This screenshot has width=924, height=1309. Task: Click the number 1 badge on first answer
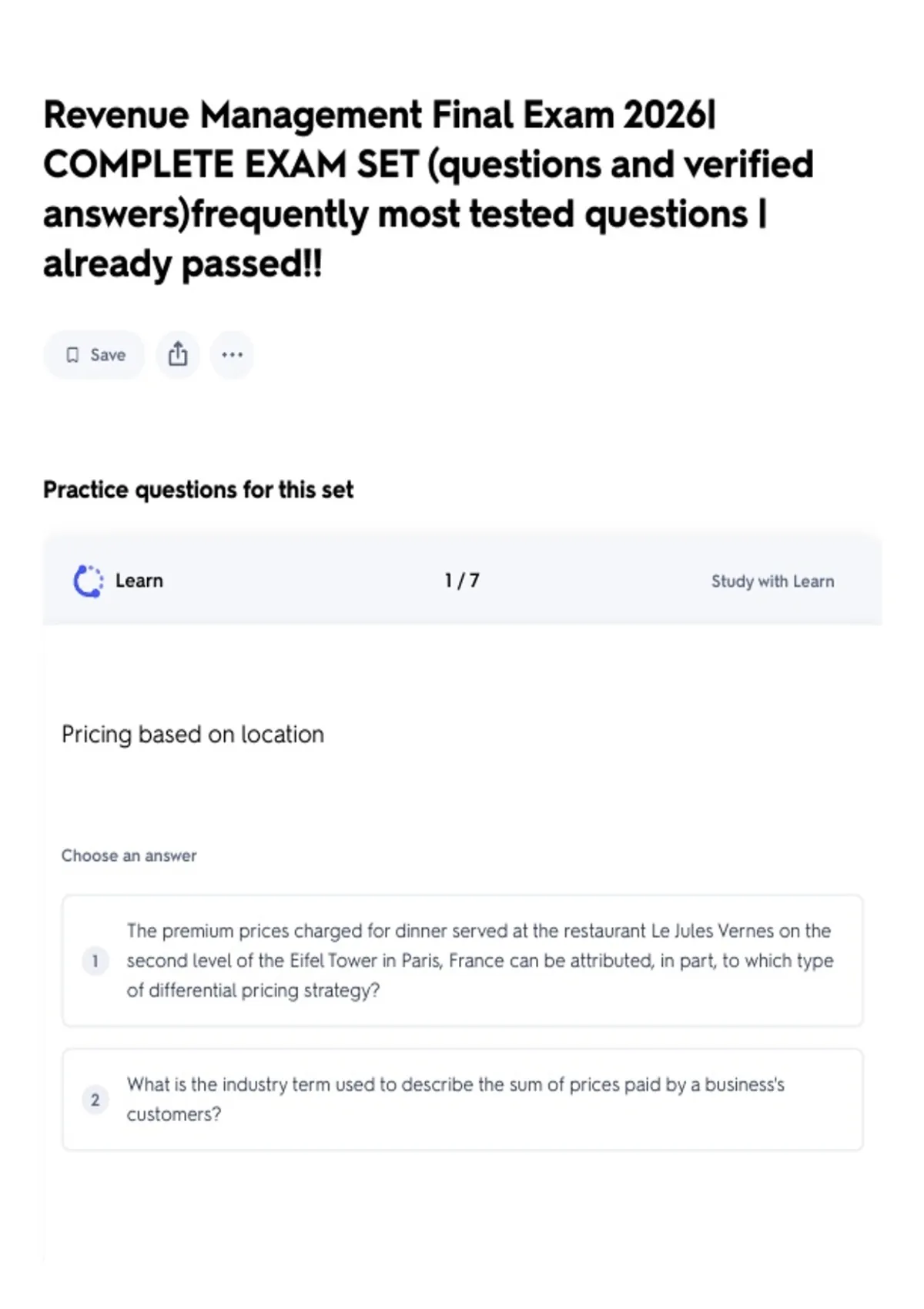95,961
